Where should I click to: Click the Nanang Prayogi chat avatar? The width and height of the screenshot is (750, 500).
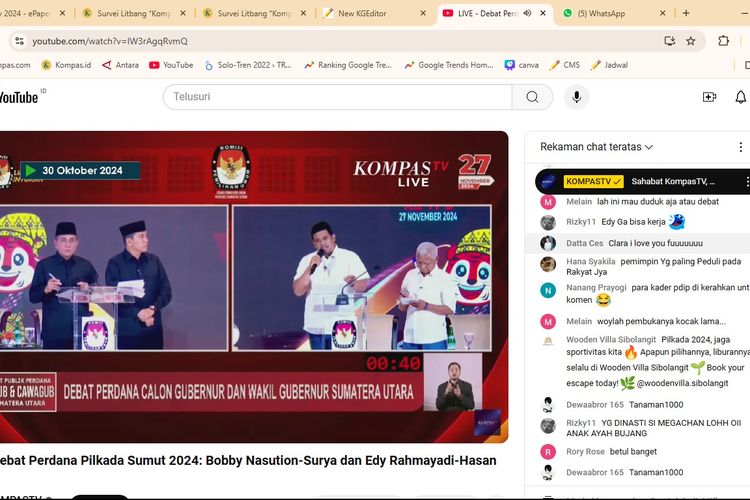pos(548,290)
